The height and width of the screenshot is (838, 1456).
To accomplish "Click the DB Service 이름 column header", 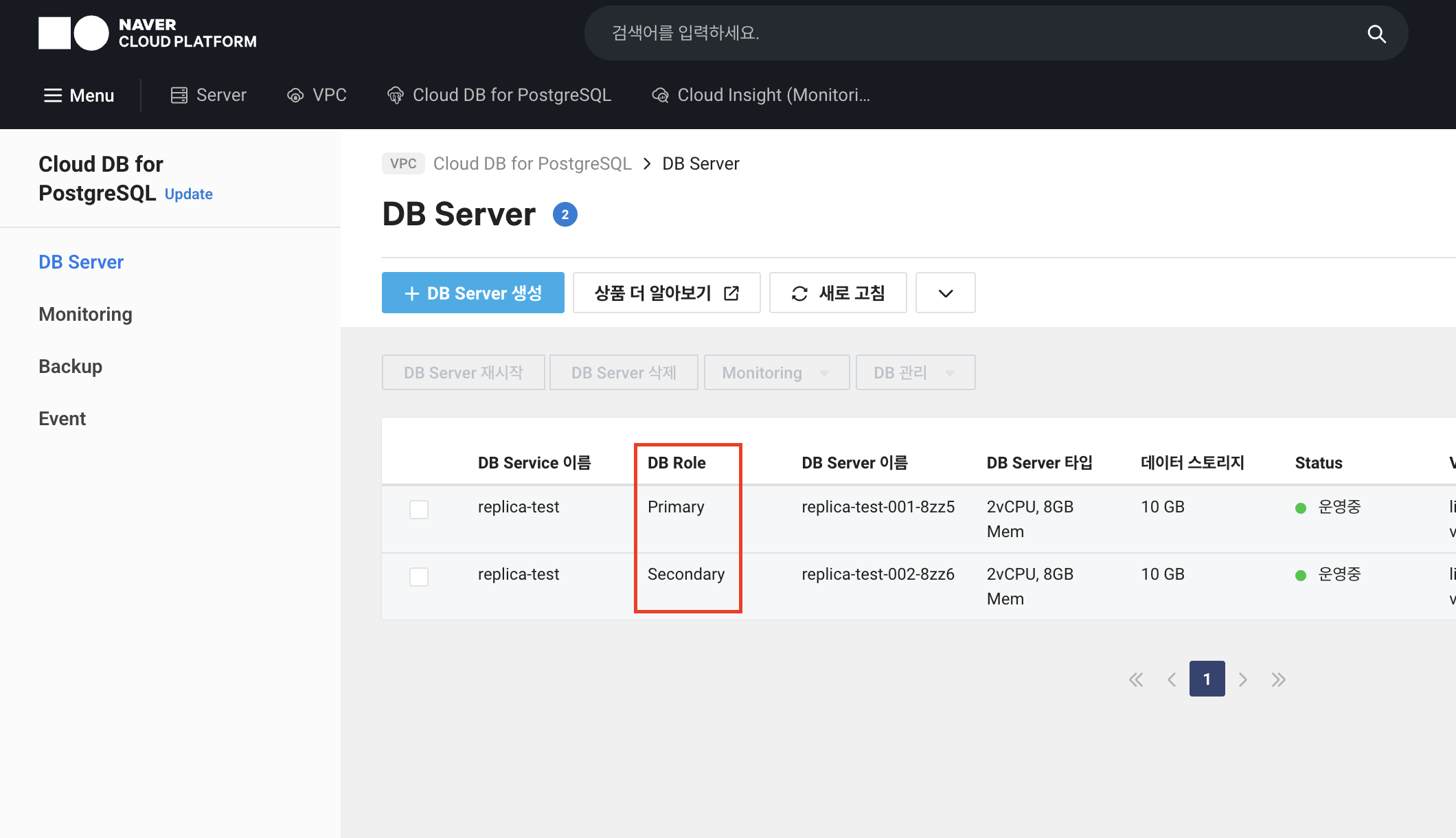I will pos(534,463).
